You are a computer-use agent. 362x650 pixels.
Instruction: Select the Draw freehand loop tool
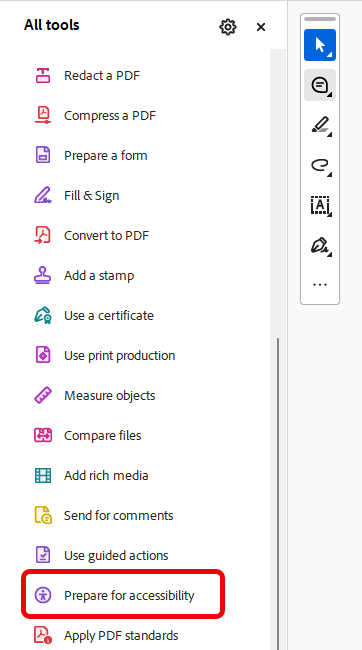[x=320, y=166]
